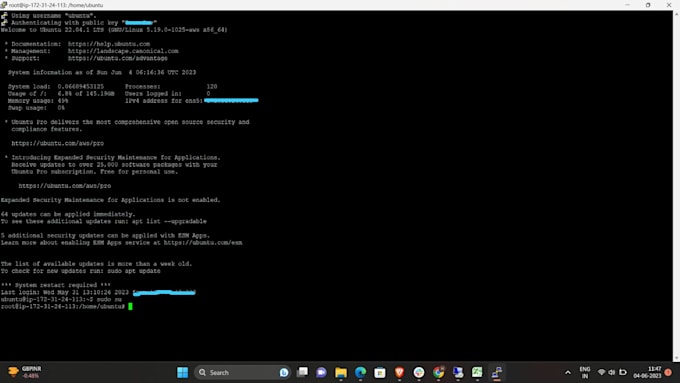Minimize the PuTTY window
Screen dimensions: 680x383
tap(628, 5)
